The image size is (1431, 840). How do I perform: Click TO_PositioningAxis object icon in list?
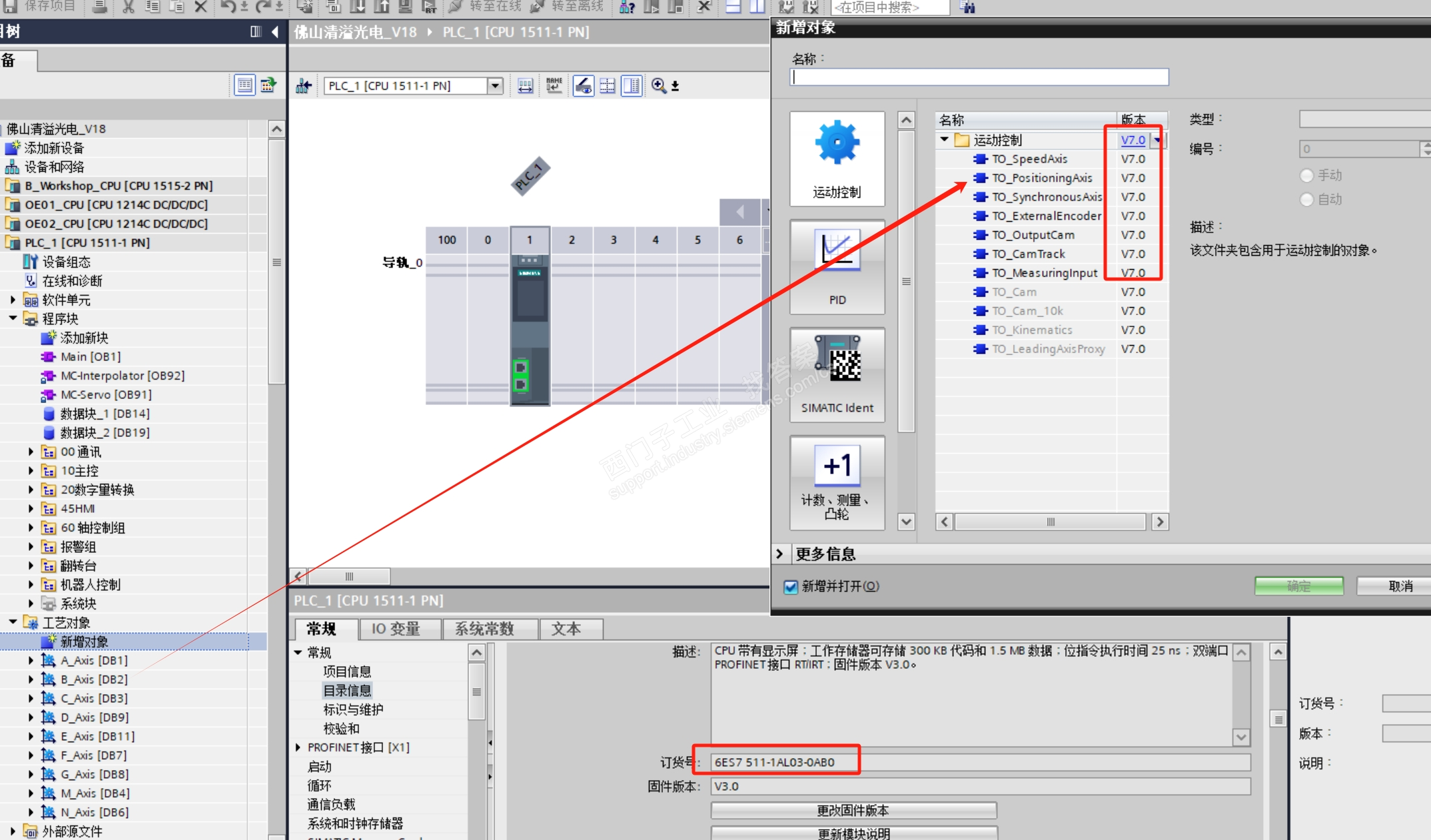(x=980, y=178)
